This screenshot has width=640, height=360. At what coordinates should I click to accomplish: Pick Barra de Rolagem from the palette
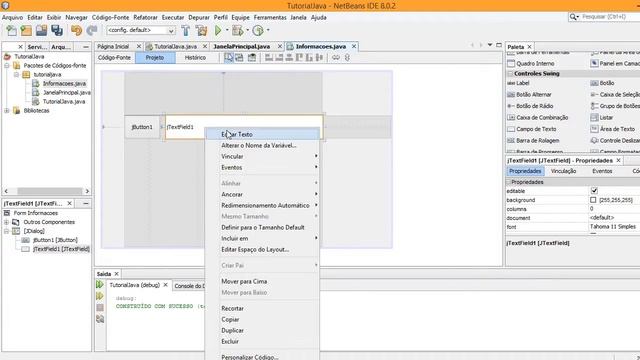point(533,140)
